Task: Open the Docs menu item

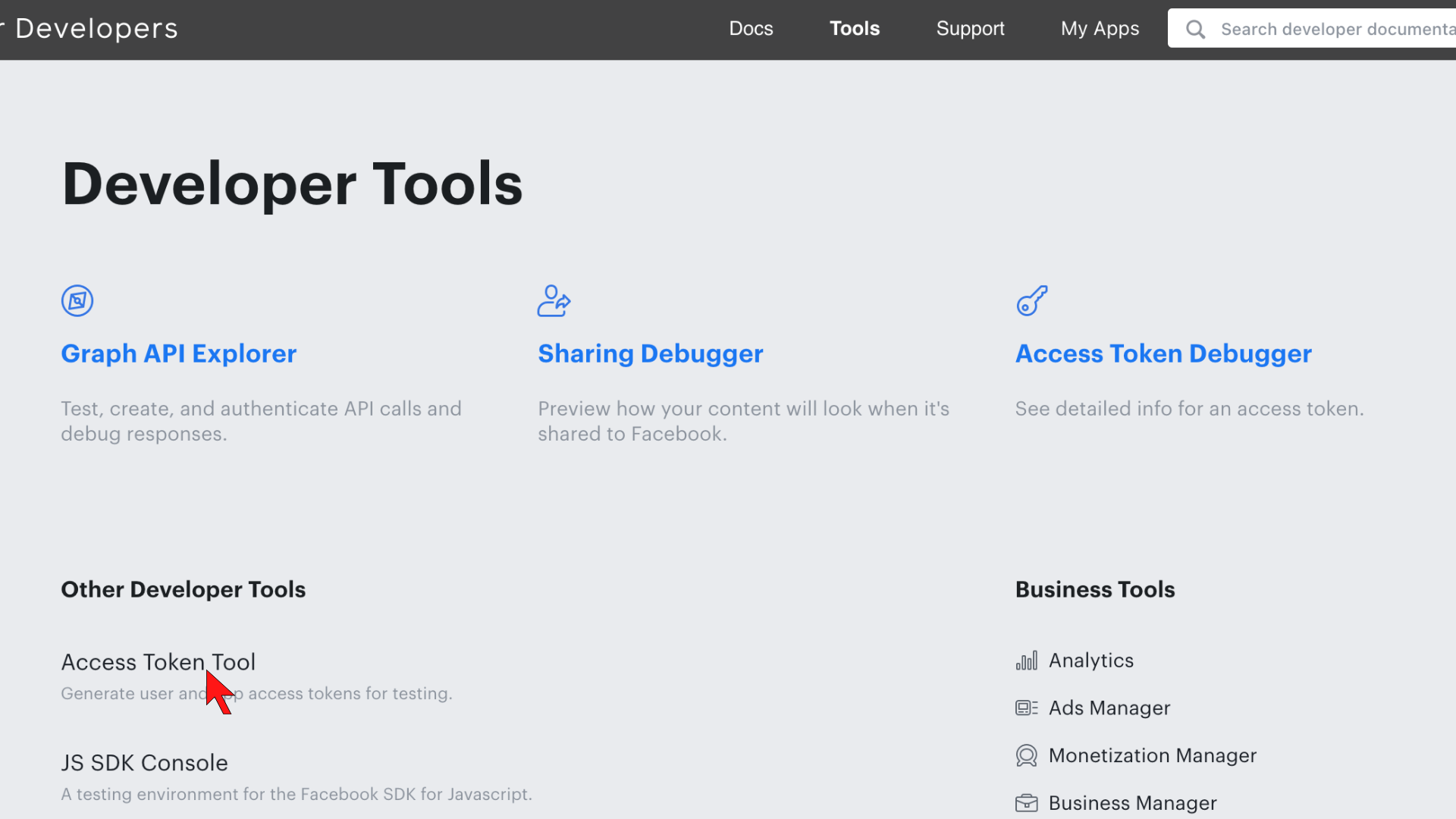Action: [x=751, y=29]
